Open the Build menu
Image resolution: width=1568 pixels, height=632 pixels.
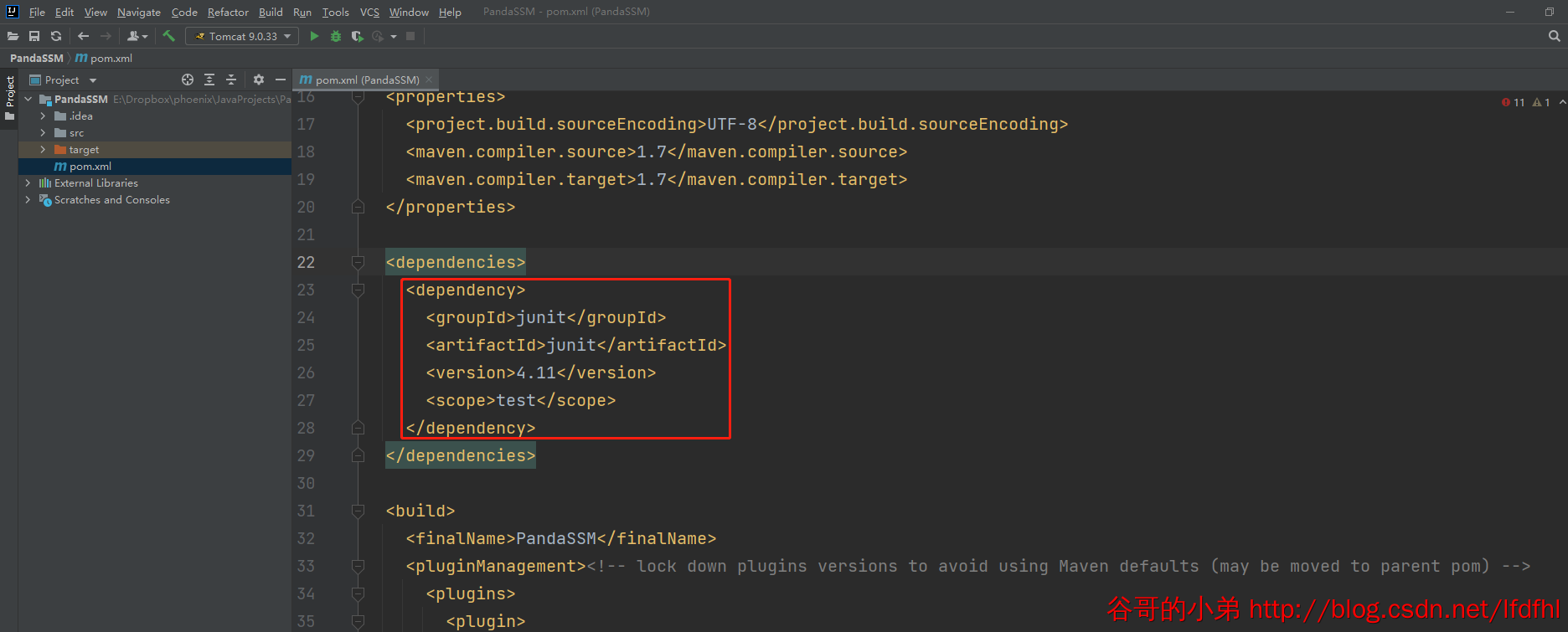[x=271, y=12]
